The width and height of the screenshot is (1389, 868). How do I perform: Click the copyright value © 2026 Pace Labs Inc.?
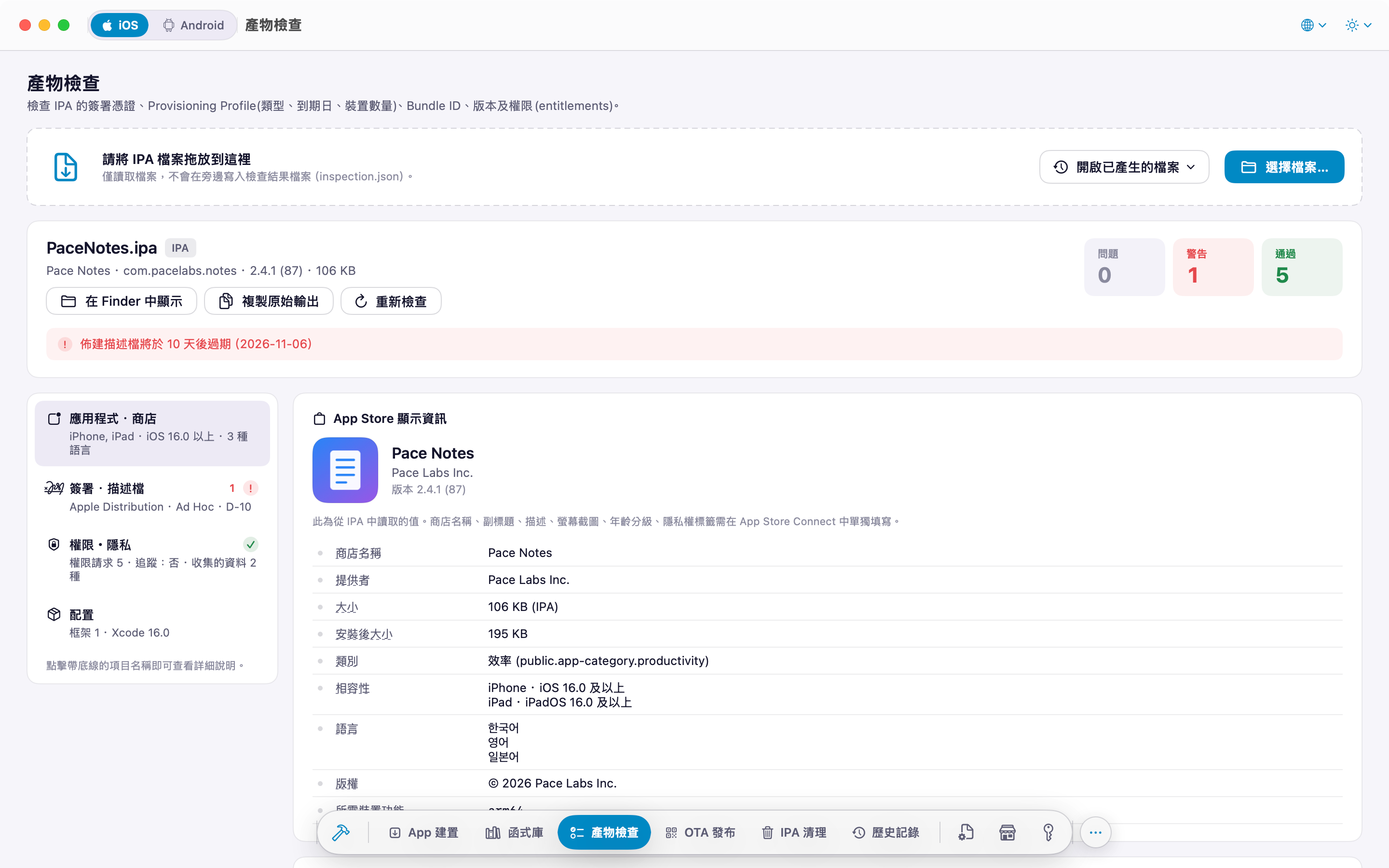pos(552,784)
